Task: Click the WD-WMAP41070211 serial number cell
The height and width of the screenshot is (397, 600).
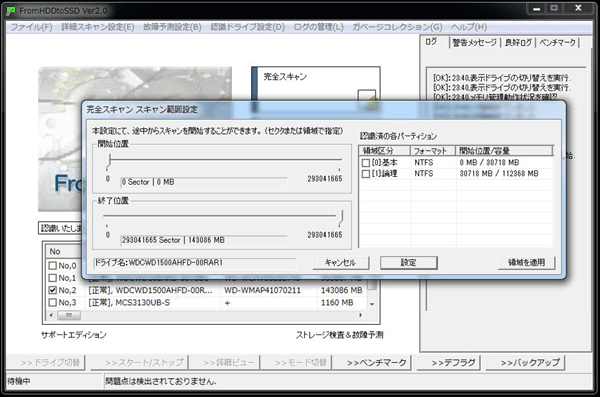Action: tap(262, 290)
